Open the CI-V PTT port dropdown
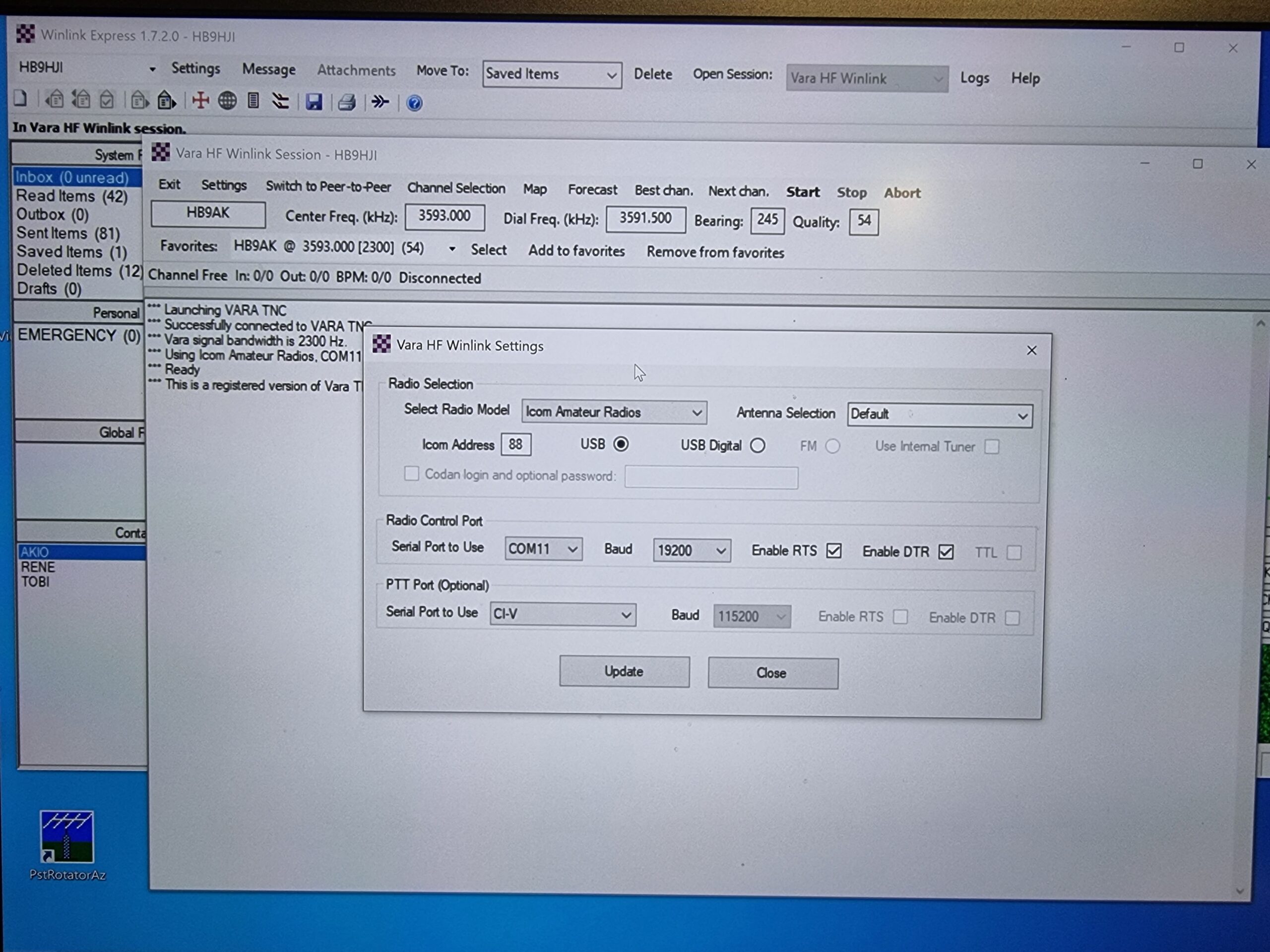 coord(562,614)
